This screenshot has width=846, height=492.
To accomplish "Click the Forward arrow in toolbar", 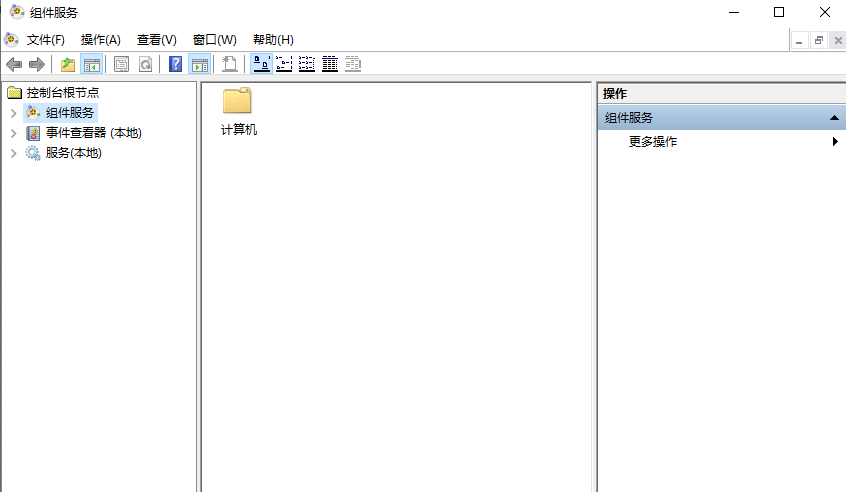I will click(37, 65).
